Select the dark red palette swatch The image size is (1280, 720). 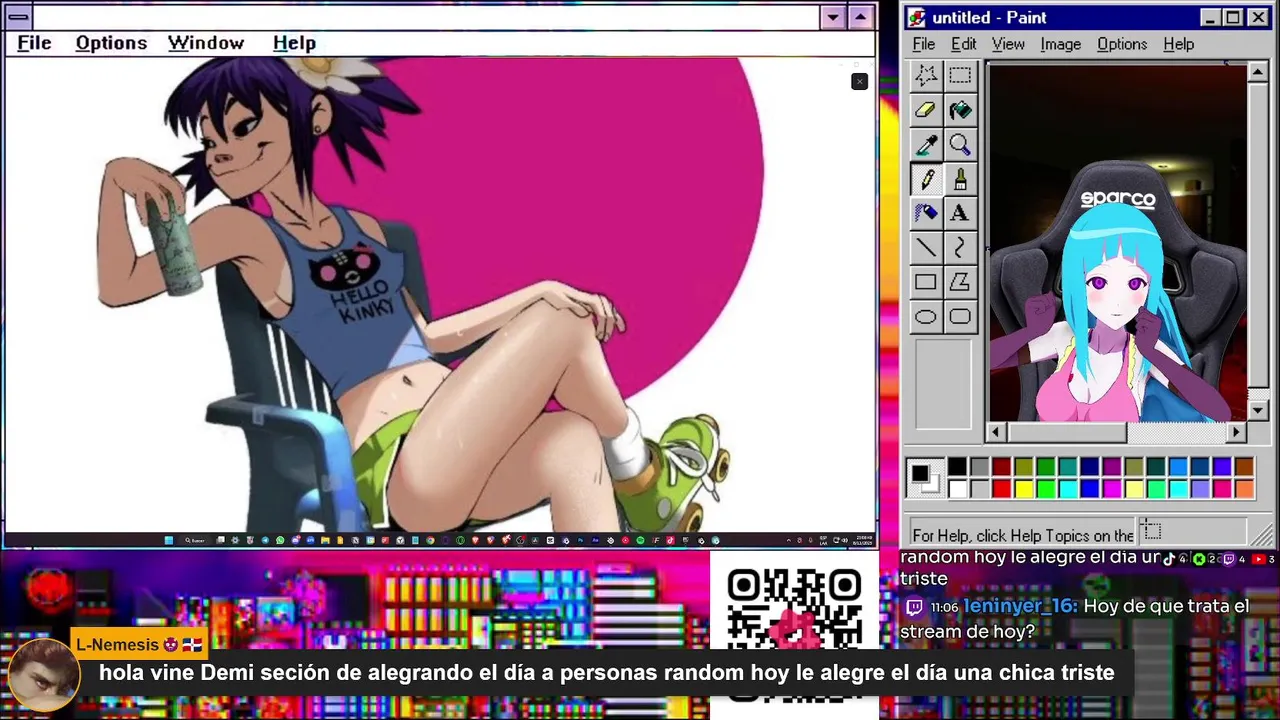pos(1001,466)
